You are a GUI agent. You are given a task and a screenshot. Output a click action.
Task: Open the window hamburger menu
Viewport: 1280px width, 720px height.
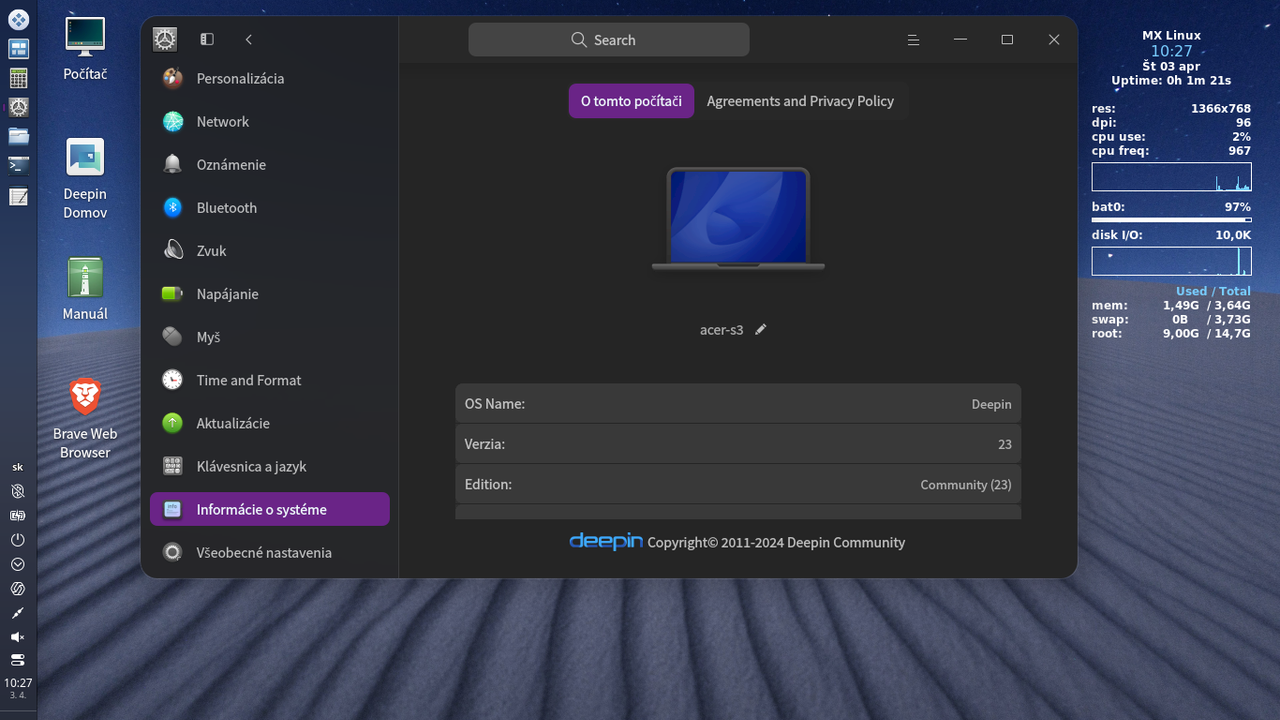(x=913, y=39)
